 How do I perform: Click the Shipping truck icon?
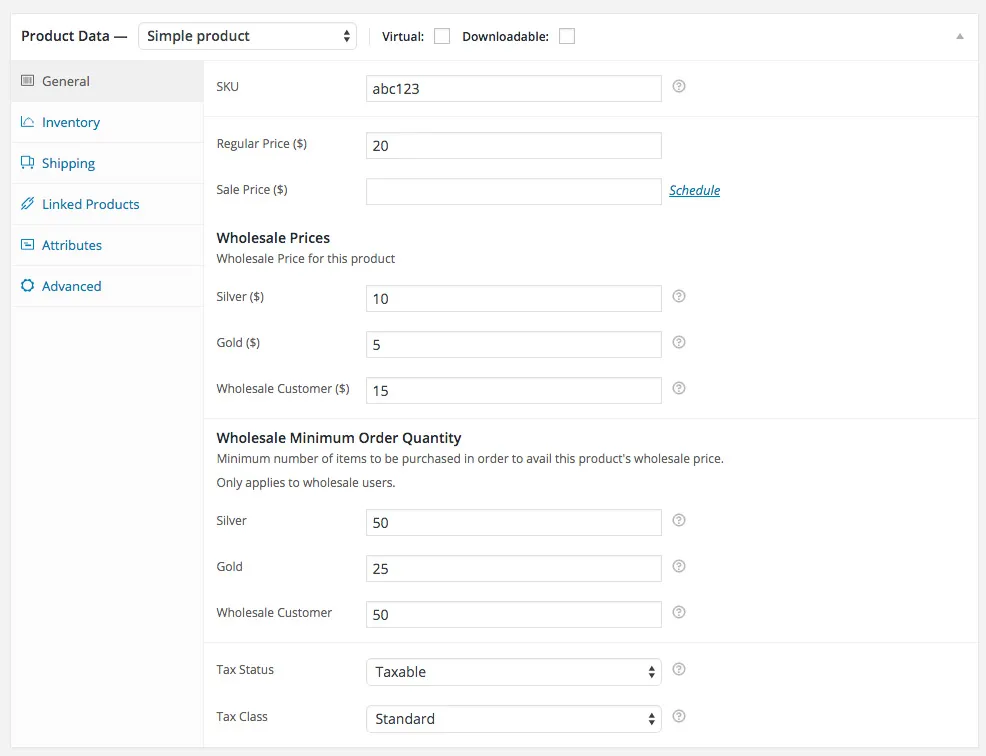coord(29,162)
